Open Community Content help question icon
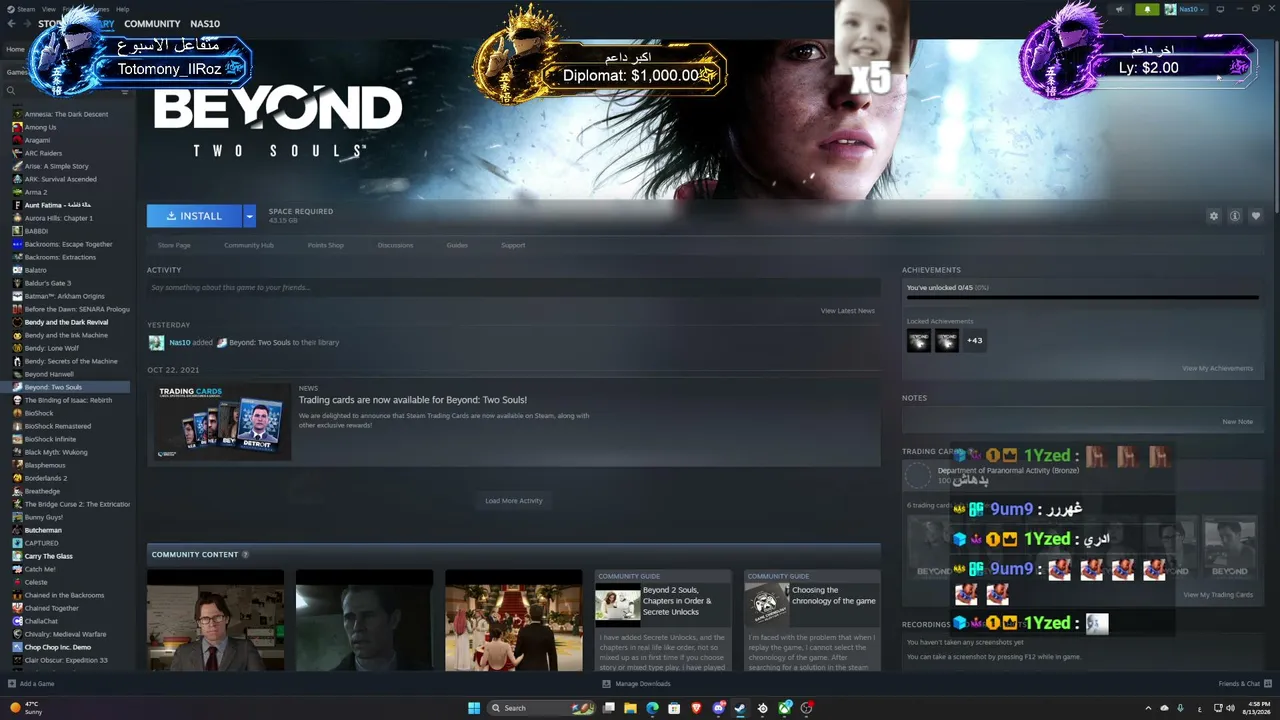 pyautogui.click(x=245, y=554)
